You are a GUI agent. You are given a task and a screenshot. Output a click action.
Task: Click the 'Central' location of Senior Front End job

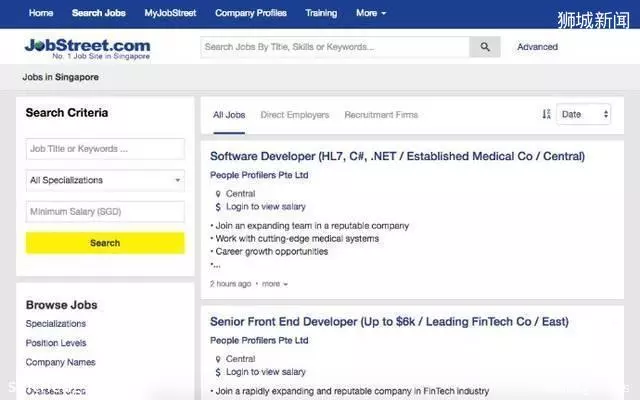coord(241,359)
